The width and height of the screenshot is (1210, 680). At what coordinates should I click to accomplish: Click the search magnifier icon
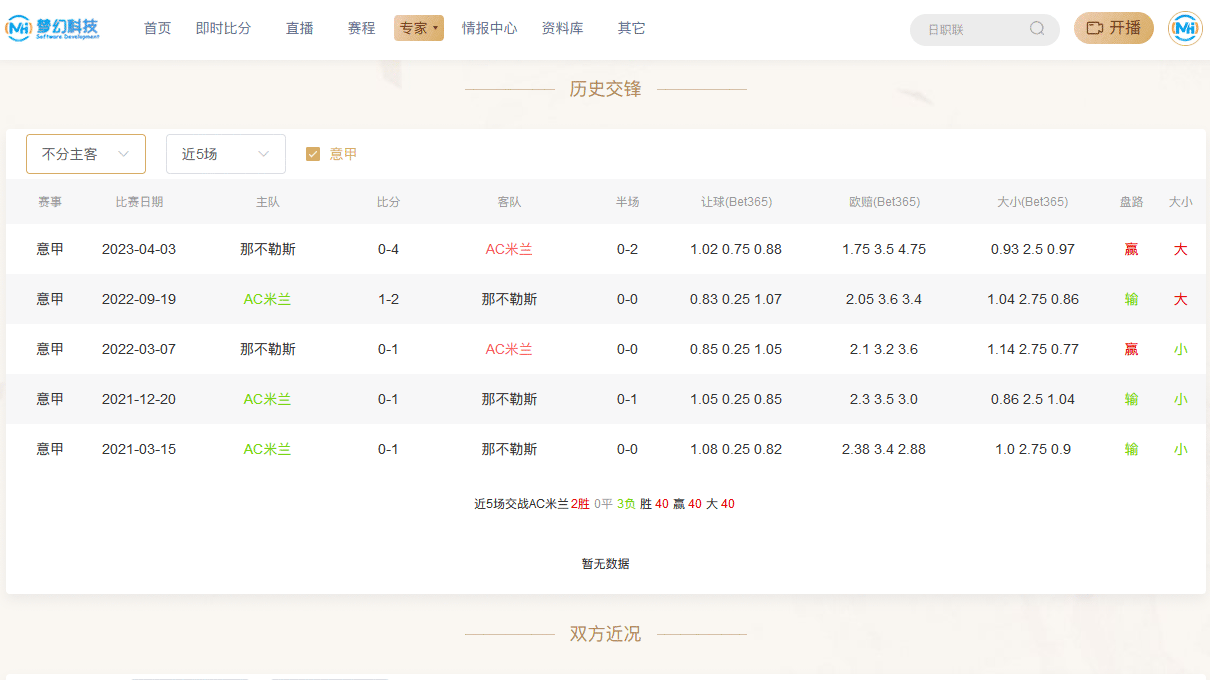tap(1037, 29)
